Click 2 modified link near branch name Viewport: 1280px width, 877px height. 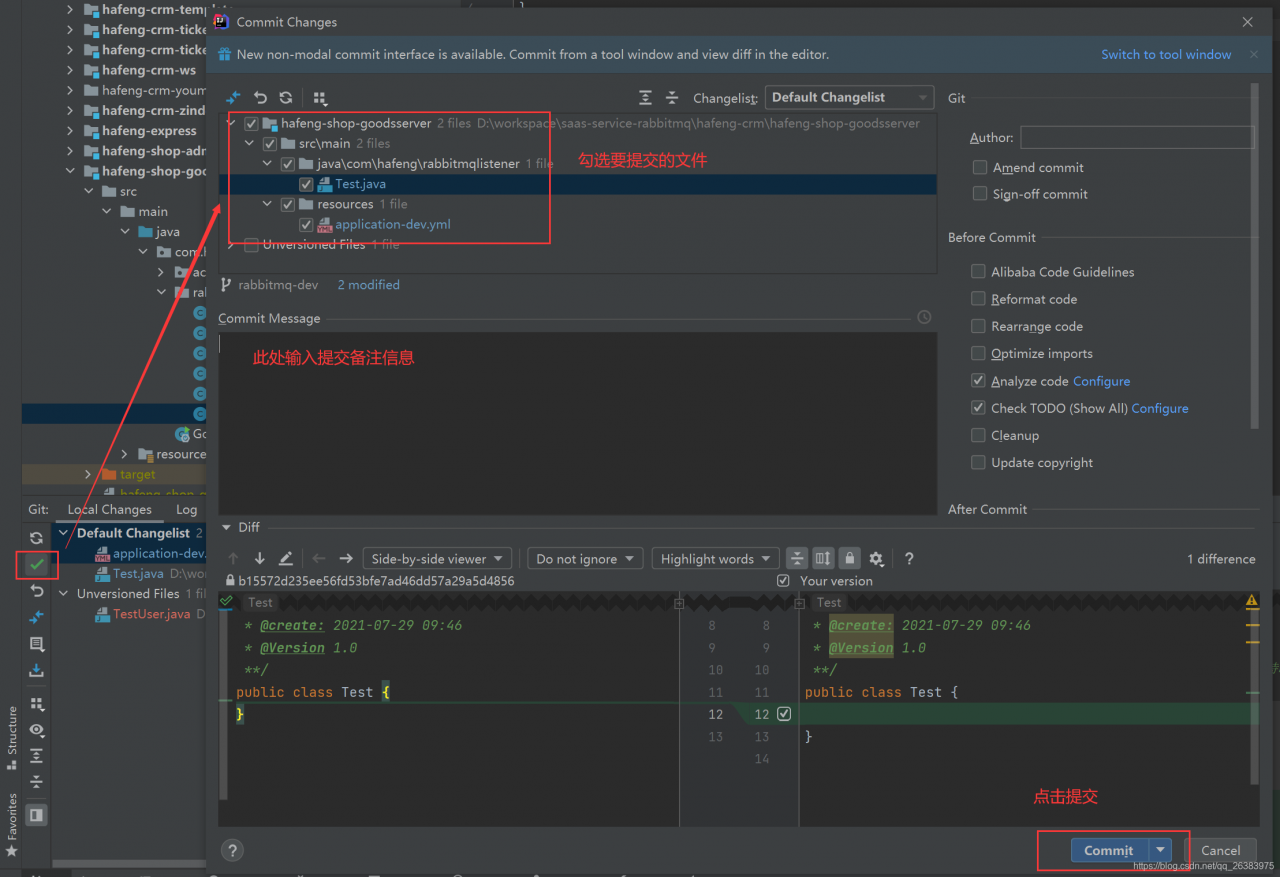[368, 285]
